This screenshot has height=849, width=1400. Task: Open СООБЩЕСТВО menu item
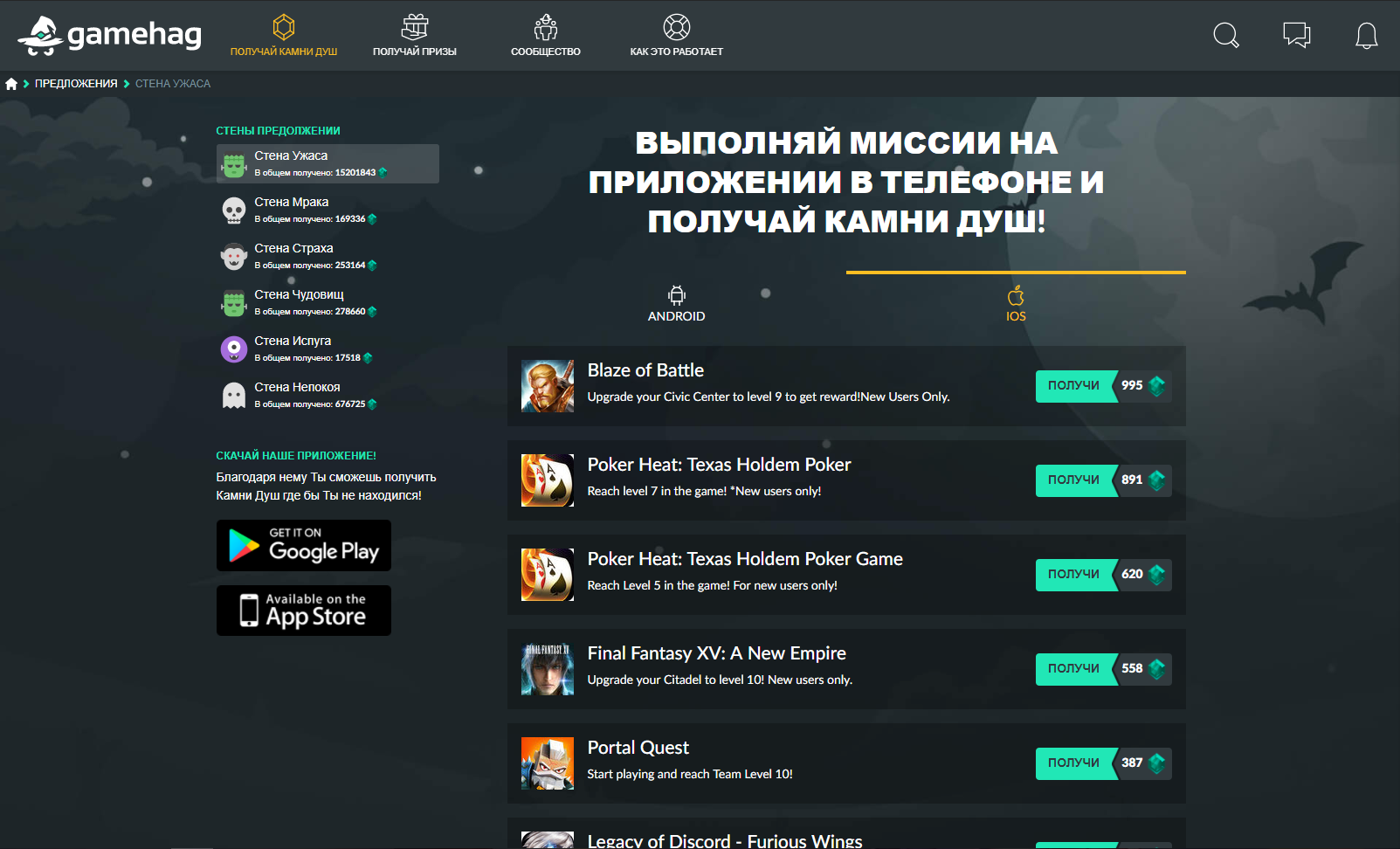[546, 36]
